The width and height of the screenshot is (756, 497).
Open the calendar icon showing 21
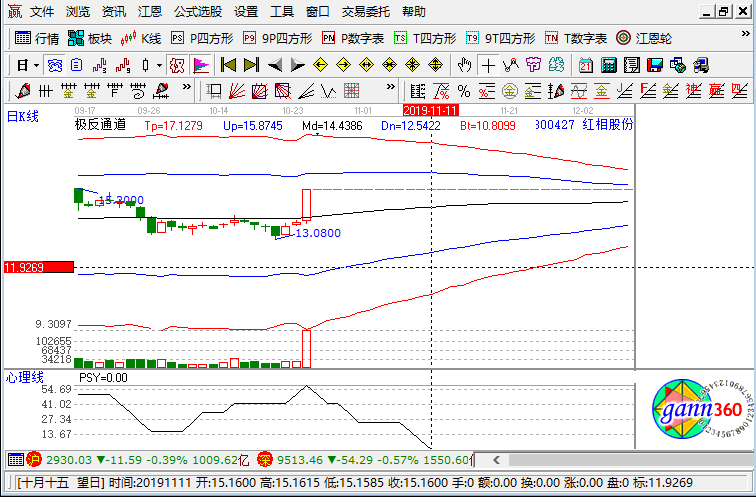click(x=585, y=65)
